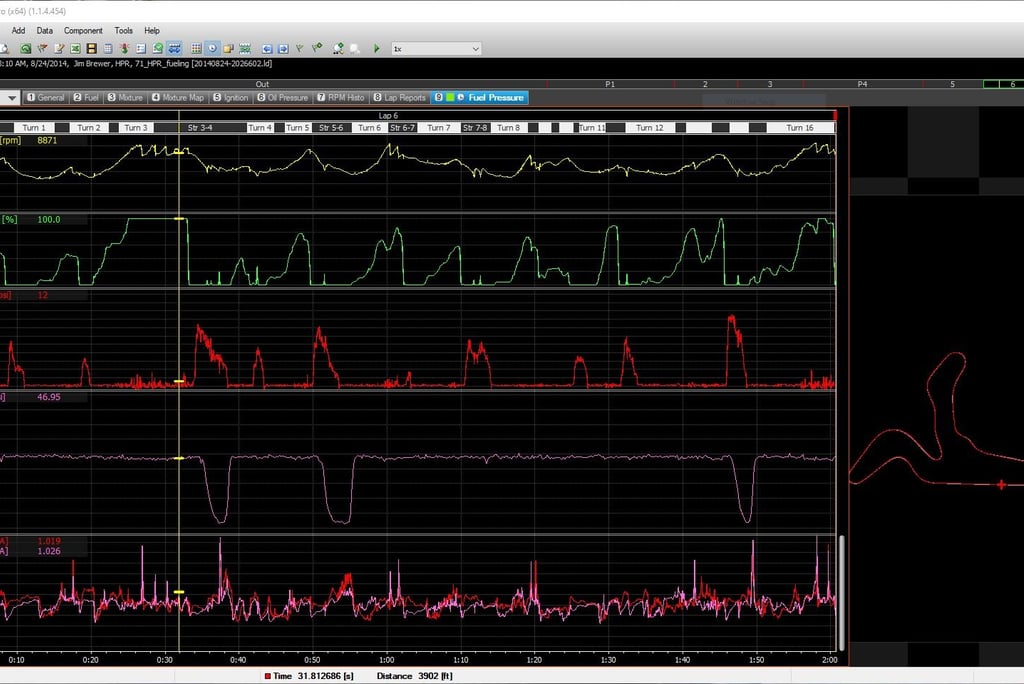This screenshot has height=684, width=1024.
Task: Select the Turn 12 track section label
Action: point(650,128)
